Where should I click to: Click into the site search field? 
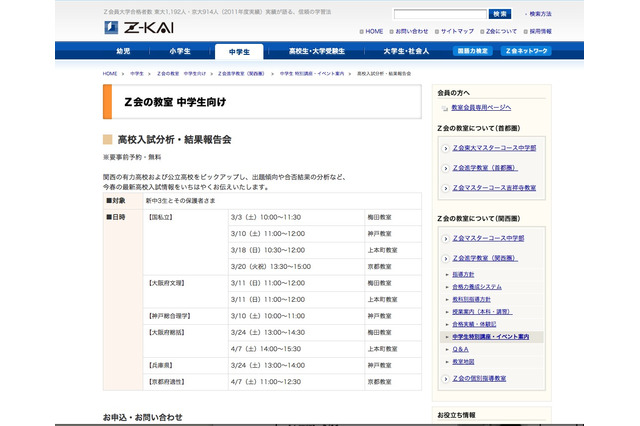pyautogui.click(x=440, y=14)
